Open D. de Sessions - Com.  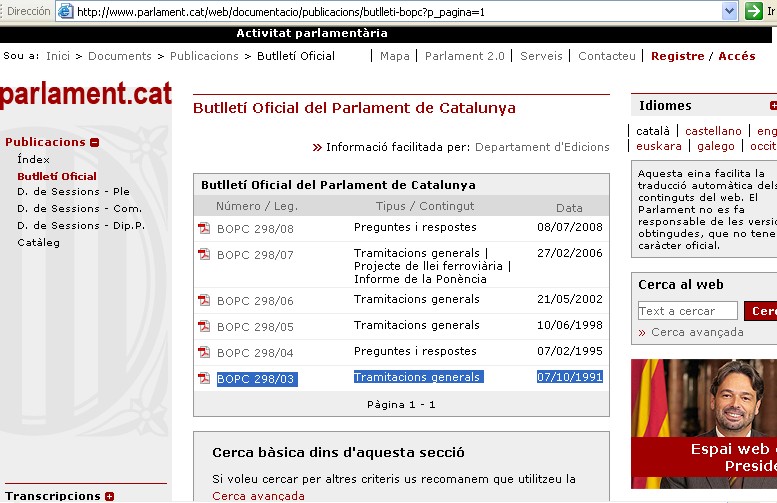[79, 209]
